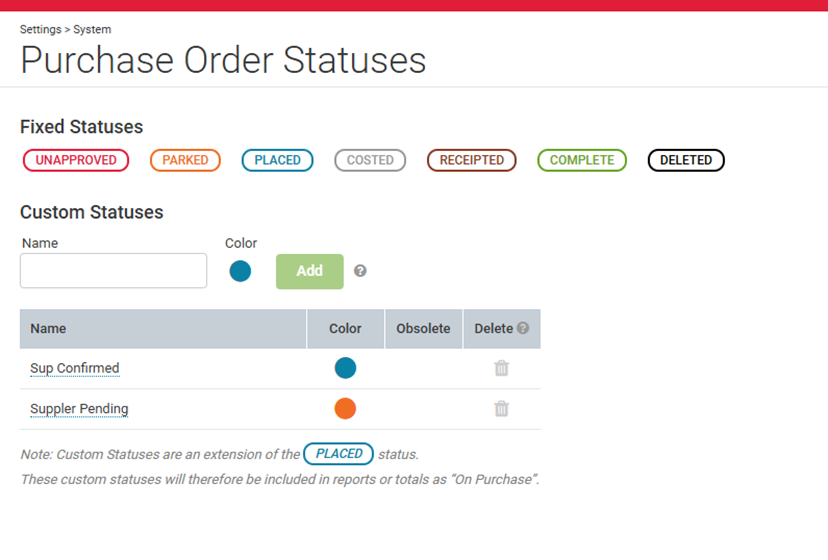Pick a color using the new status swatch
Screen dimensions: 828x560
point(240,271)
